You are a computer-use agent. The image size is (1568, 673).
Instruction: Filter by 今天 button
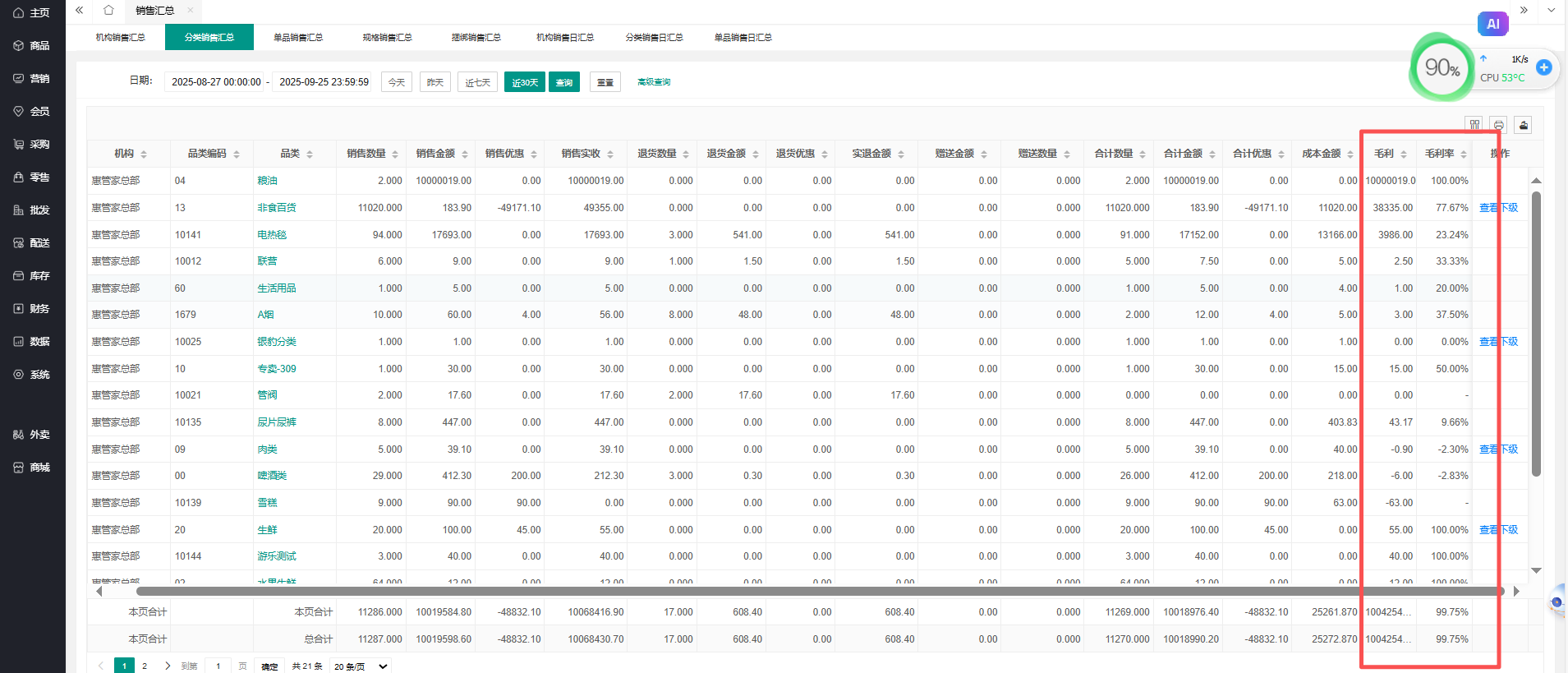tap(397, 82)
